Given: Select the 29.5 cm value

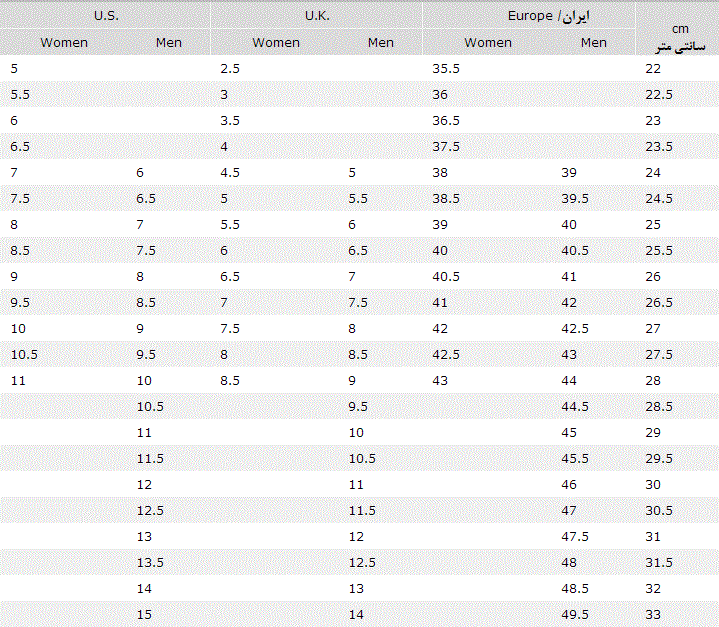Looking at the screenshot, I should [x=659, y=459].
